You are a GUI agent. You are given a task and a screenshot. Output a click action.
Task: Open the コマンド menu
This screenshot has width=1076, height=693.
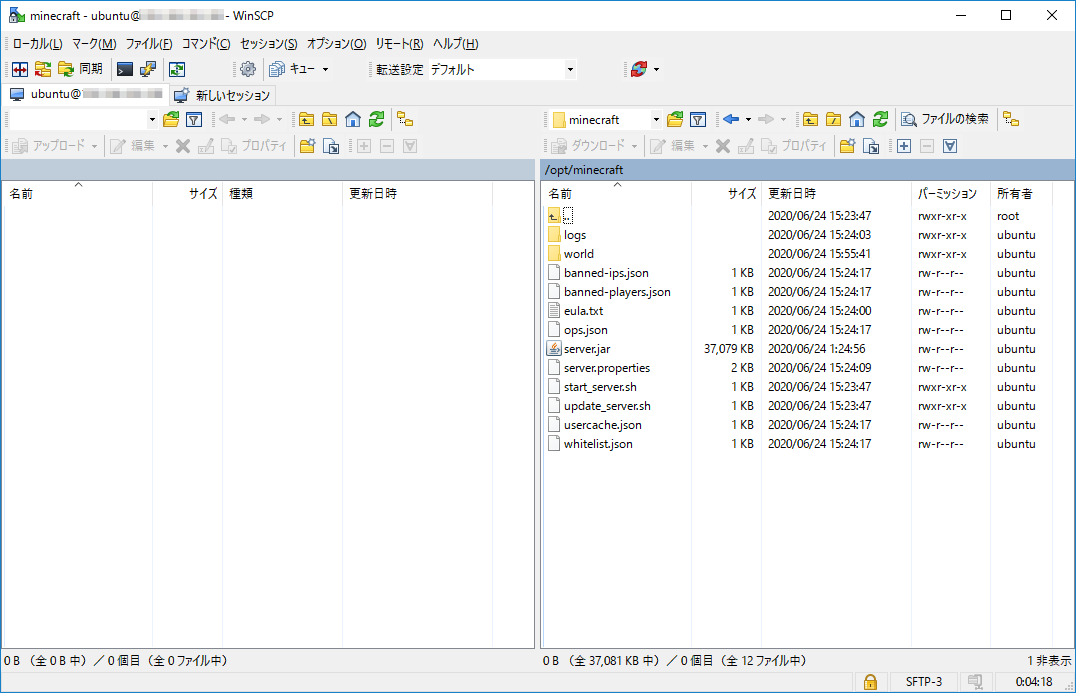pyautogui.click(x=205, y=43)
